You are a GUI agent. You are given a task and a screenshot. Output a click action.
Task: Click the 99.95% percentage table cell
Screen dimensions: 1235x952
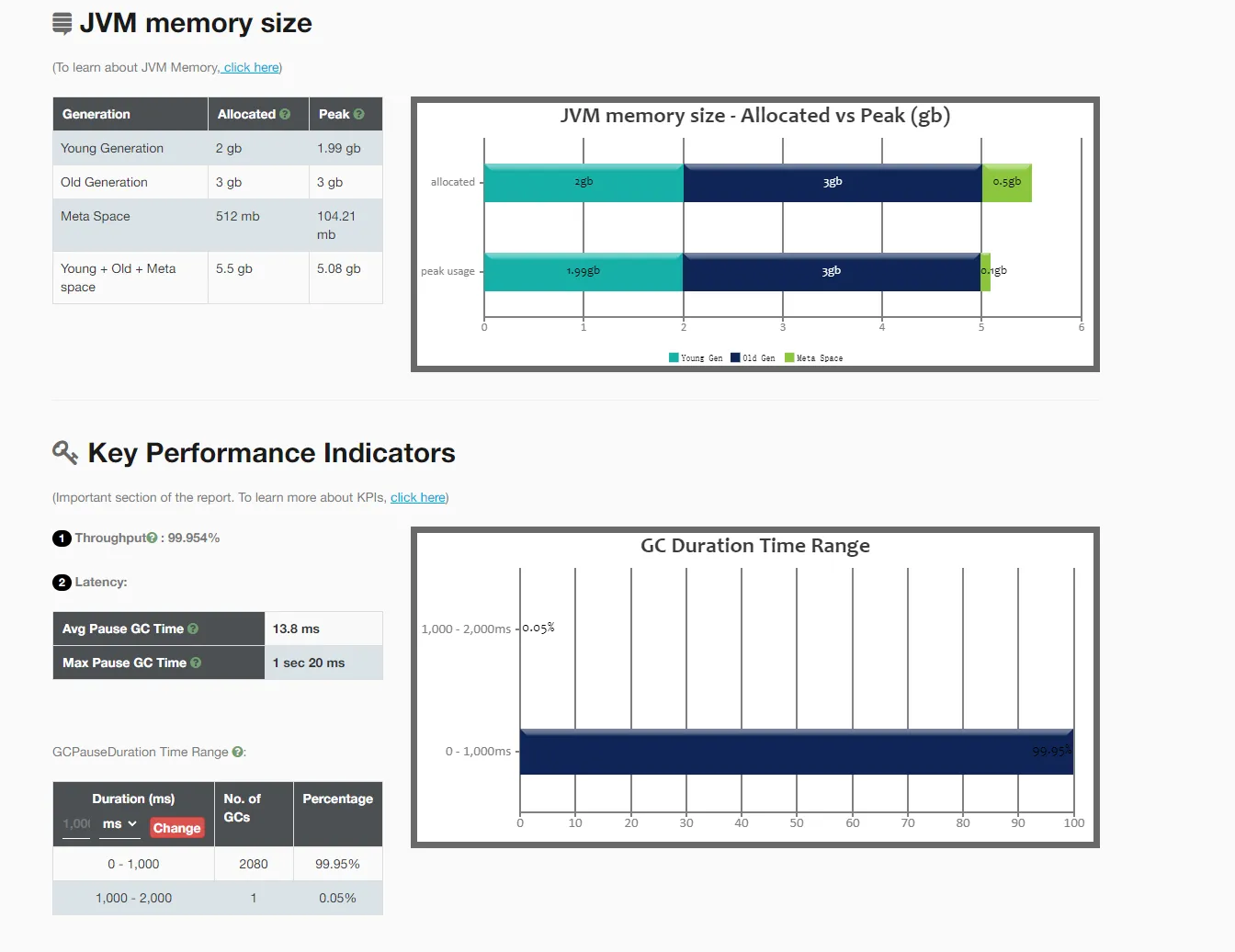click(337, 864)
